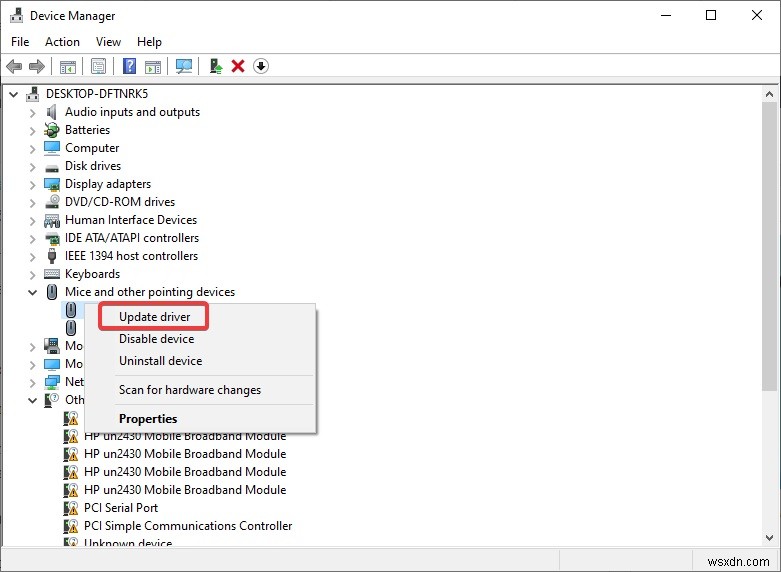
Task: Click the Show/Hide action pane toolbar icon
Action: tap(153, 66)
